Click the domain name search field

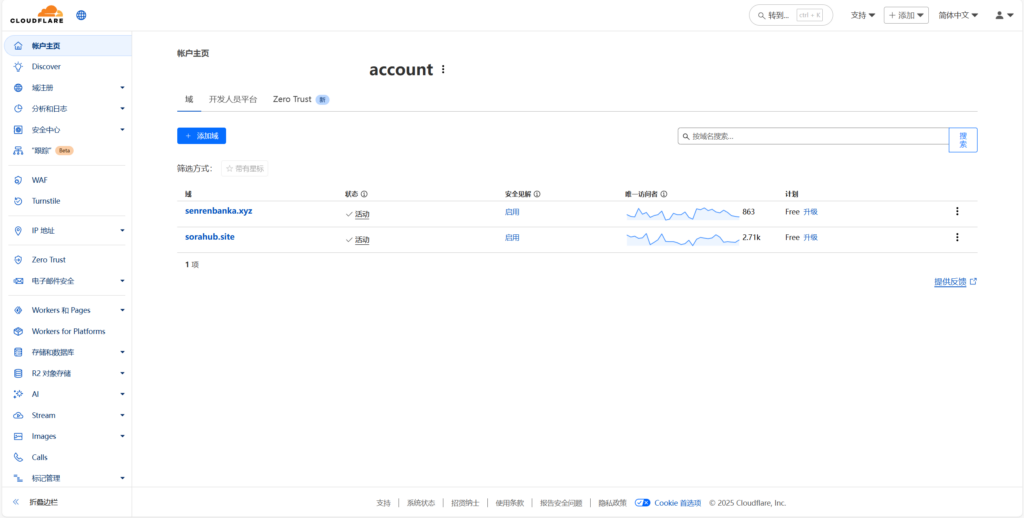(x=813, y=136)
